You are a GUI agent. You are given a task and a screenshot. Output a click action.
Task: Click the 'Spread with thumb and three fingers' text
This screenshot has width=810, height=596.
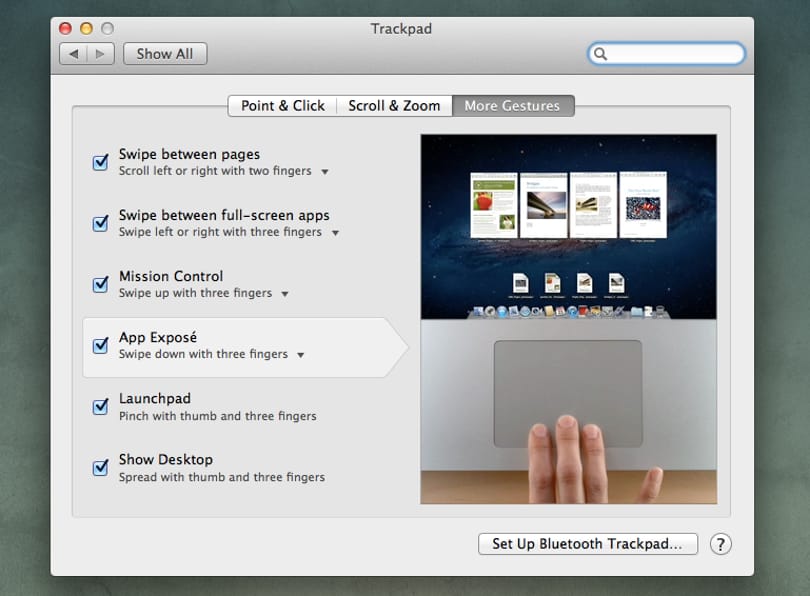pyautogui.click(x=222, y=477)
